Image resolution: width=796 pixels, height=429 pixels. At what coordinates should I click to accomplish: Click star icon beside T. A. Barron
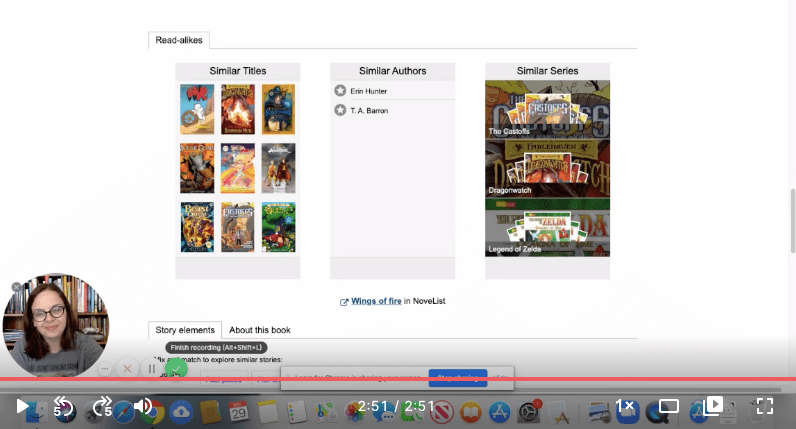(x=340, y=110)
